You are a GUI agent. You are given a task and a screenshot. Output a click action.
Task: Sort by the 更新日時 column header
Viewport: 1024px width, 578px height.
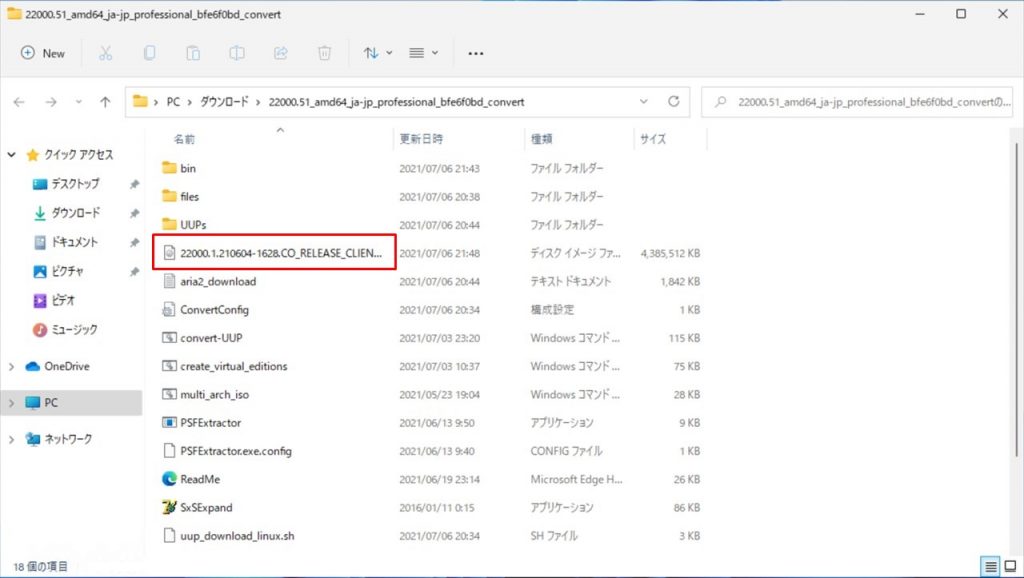click(x=421, y=138)
